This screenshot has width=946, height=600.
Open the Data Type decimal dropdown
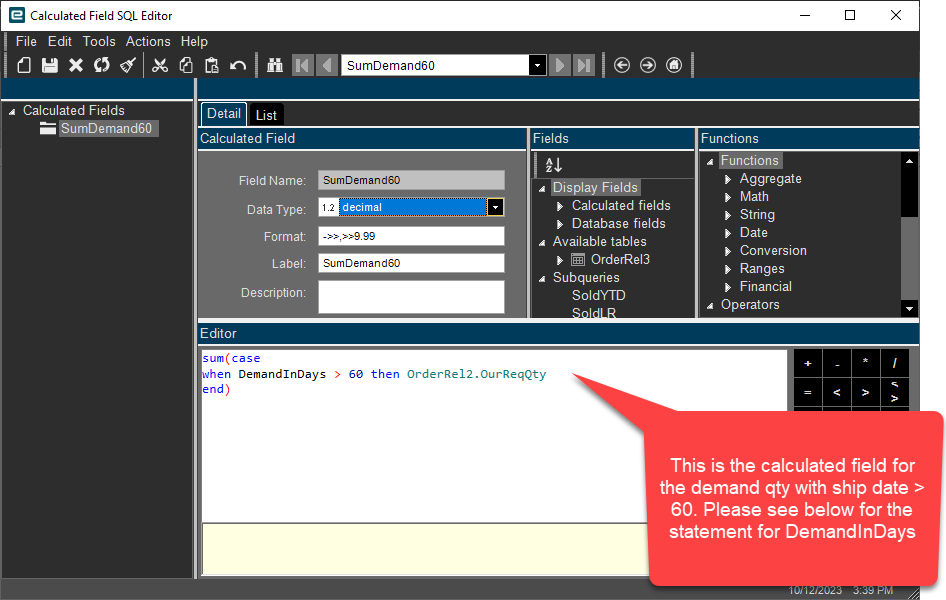(495, 207)
